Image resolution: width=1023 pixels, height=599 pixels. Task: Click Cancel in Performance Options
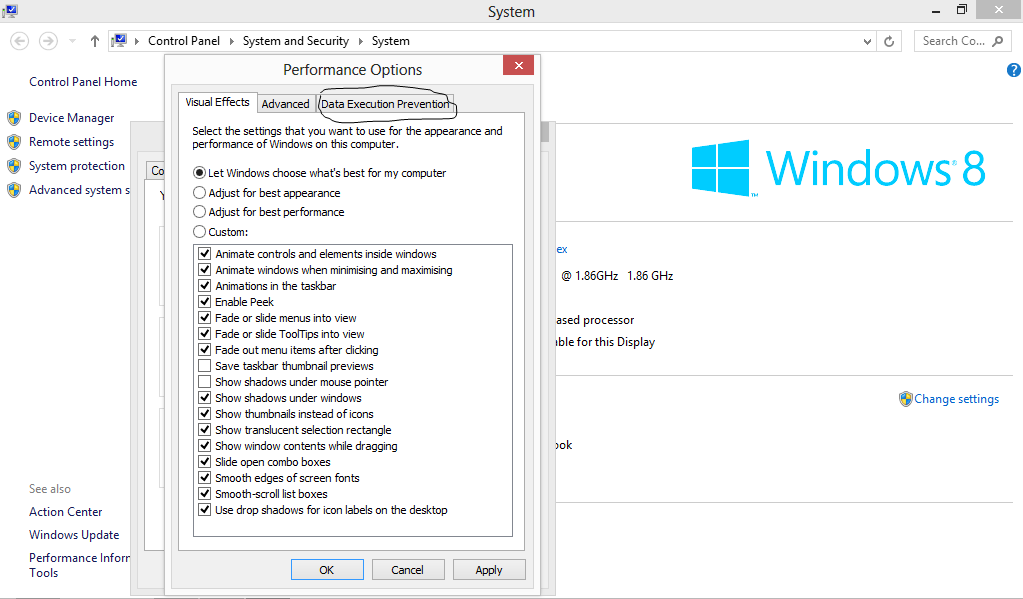click(408, 570)
